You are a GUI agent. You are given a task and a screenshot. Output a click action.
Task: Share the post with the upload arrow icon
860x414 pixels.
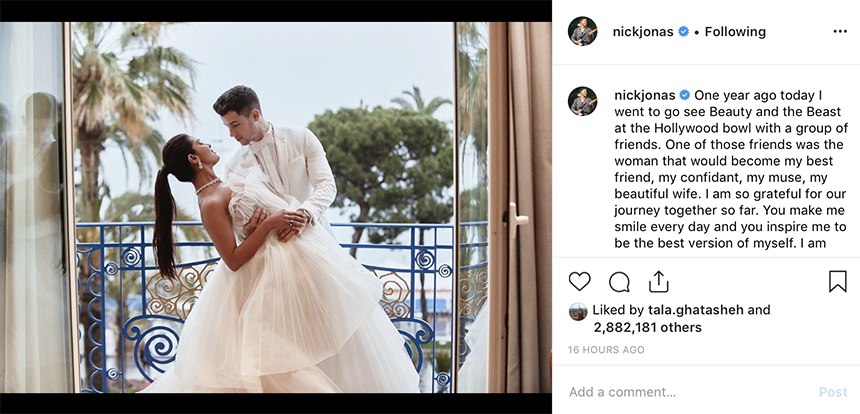pyautogui.click(x=658, y=281)
